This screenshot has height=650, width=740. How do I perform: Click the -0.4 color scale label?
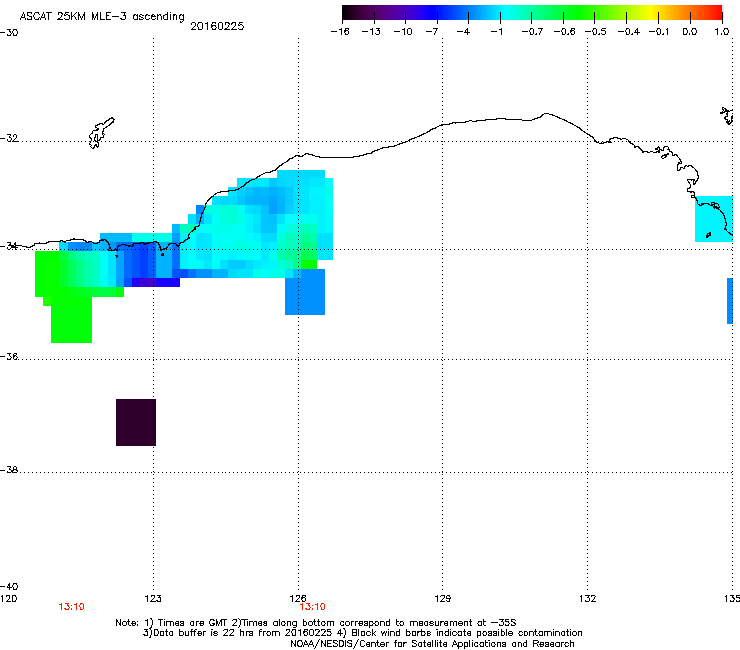(629, 32)
